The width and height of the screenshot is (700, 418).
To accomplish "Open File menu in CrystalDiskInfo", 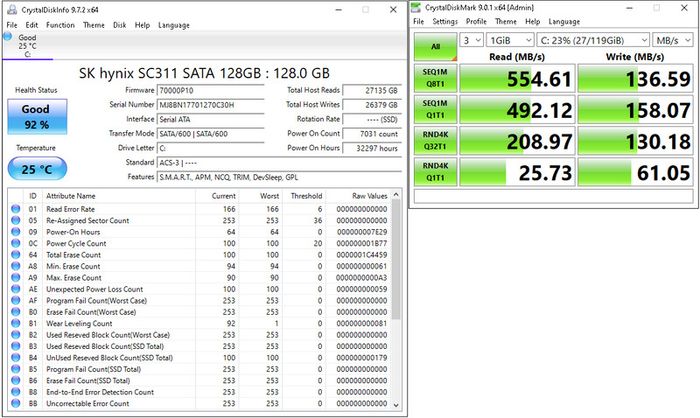I will [12, 25].
